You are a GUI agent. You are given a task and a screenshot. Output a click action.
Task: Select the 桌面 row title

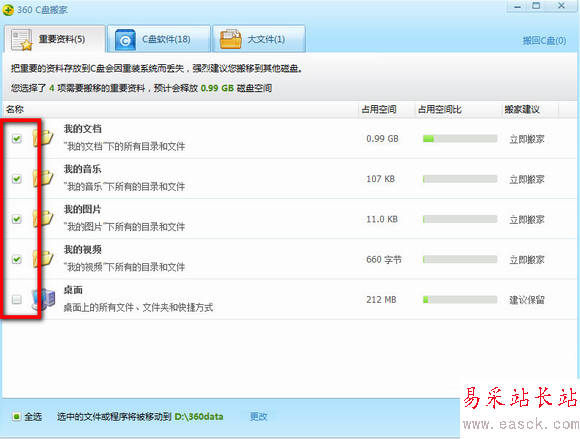tap(73, 290)
